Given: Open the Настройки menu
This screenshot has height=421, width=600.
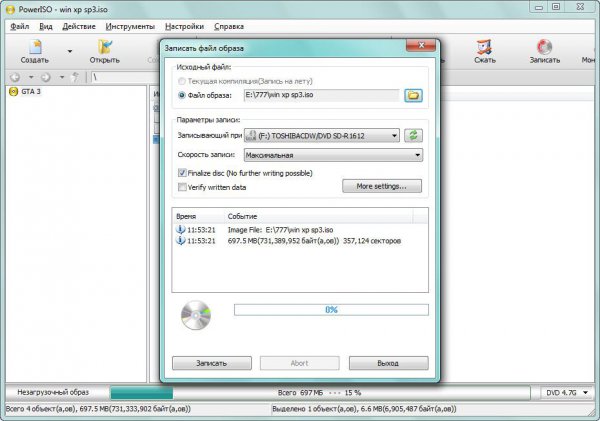Looking at the screenshot, I should (x=184, y=26).
